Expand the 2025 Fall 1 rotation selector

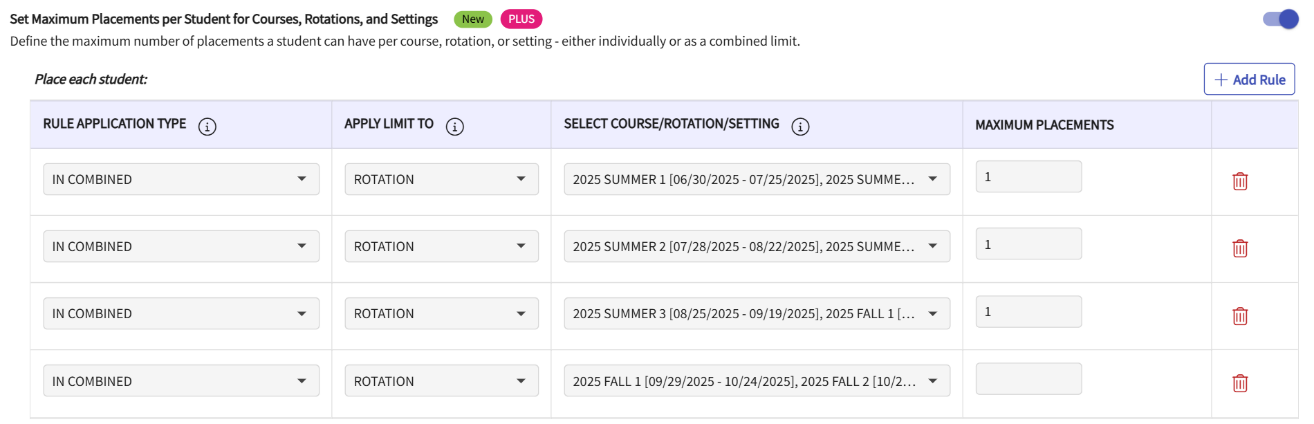(757, 381)
